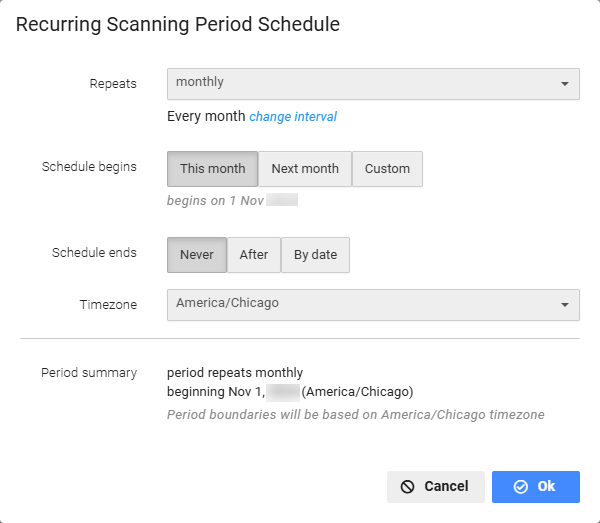Viewport: 600px width, 523px height.
Task: Open the Repeats 'monthly' dropdown
Action: (x=360, y=83)
